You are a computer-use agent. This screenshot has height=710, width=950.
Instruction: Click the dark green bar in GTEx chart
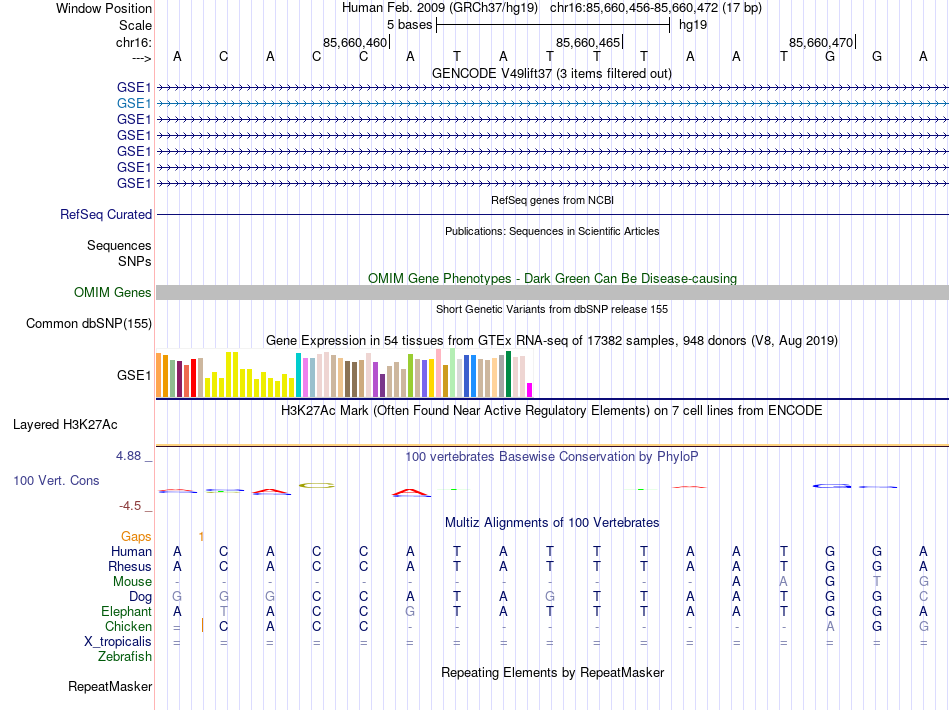tap(508, 374)
